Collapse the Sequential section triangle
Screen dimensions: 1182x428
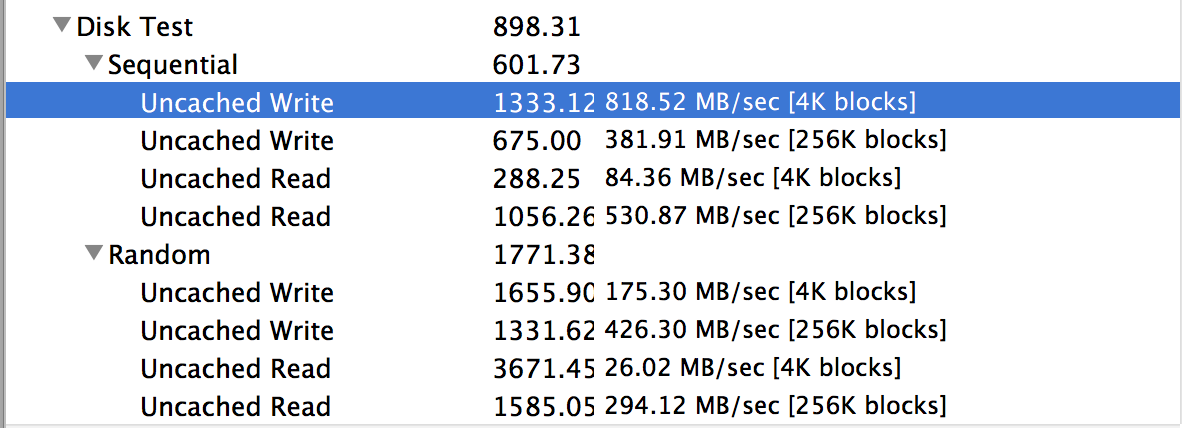93,63
